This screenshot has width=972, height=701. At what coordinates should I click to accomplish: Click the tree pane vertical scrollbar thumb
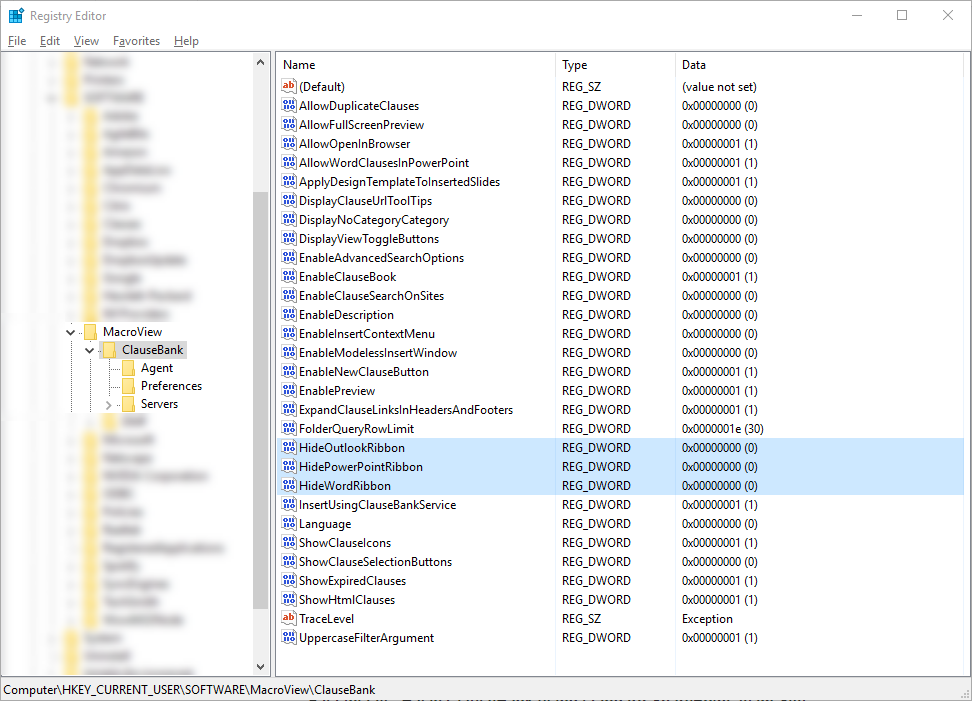point(260,400)
